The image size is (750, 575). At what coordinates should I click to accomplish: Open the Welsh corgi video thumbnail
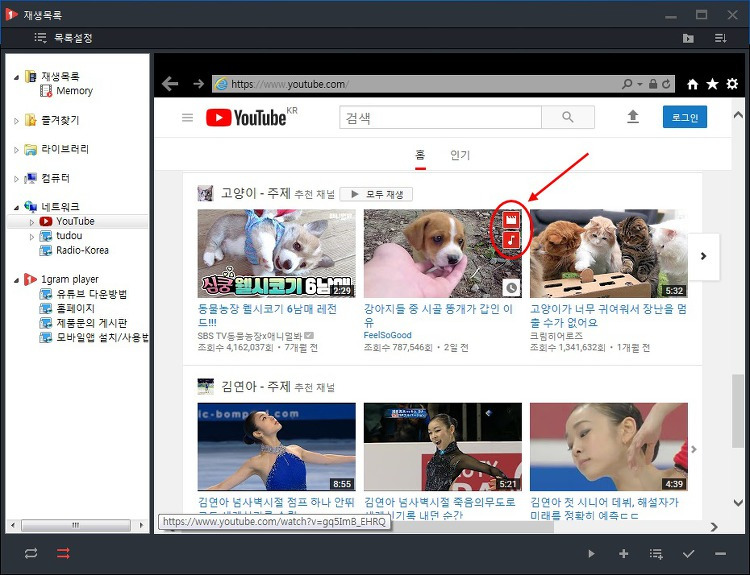point(276,254)
